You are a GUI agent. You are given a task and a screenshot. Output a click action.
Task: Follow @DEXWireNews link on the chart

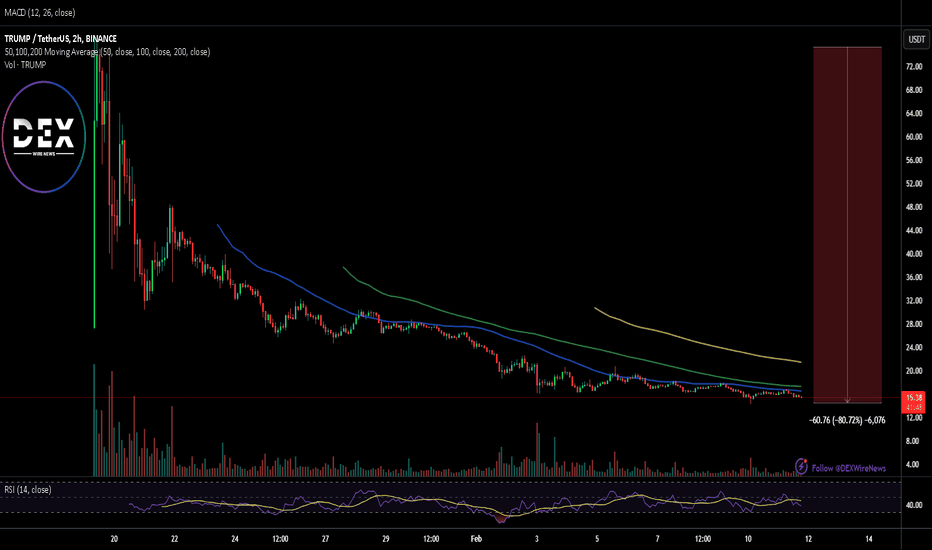pyautogui.click(x=848, y=469)
